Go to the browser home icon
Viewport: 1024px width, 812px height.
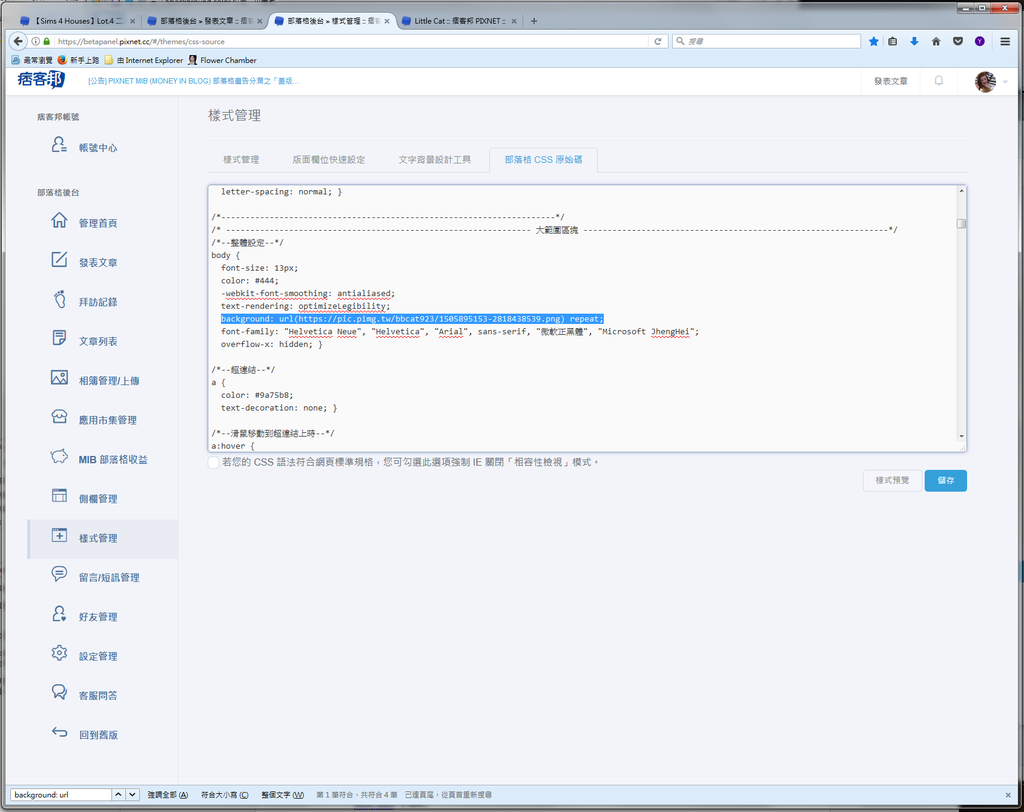936,41
